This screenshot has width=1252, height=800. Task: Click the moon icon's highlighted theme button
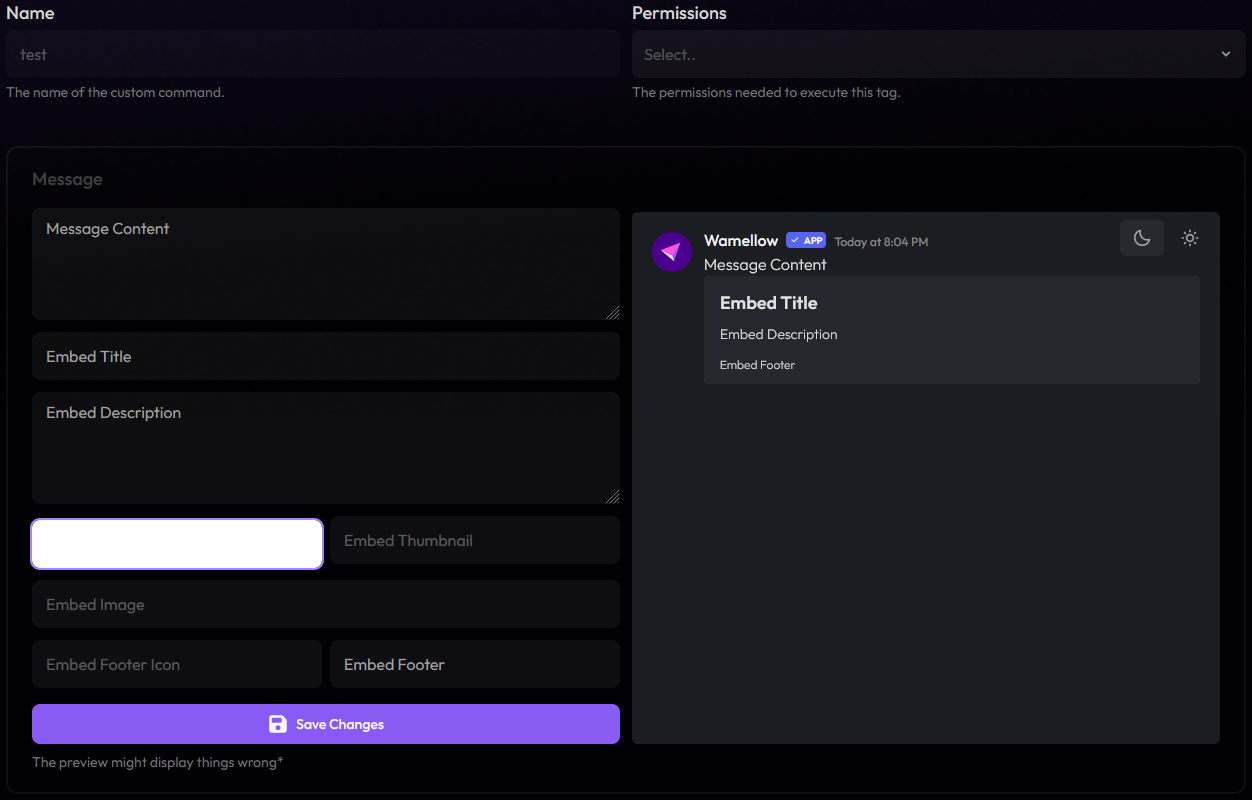coord(1142,238)
